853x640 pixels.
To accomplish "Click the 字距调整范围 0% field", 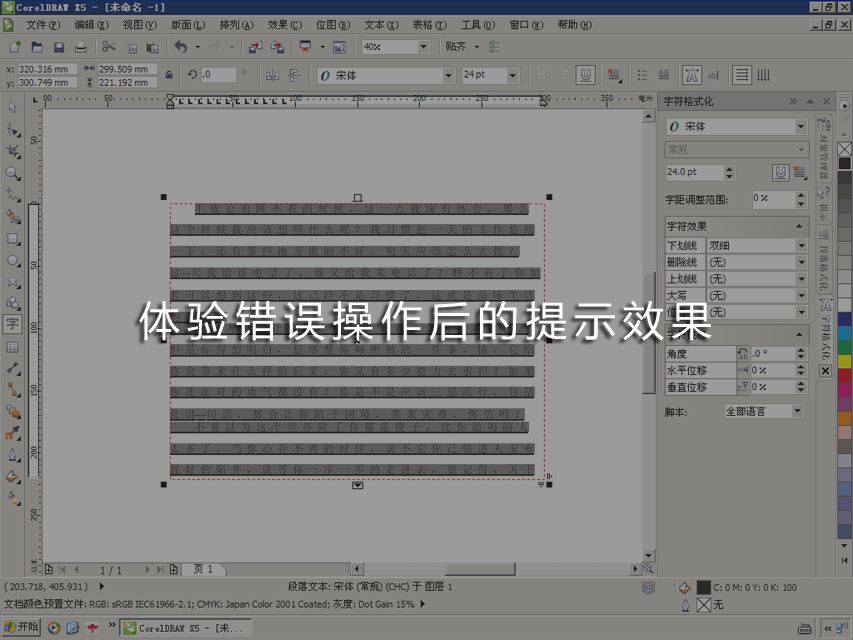I will pyautogui.click(x=773, y=199).
